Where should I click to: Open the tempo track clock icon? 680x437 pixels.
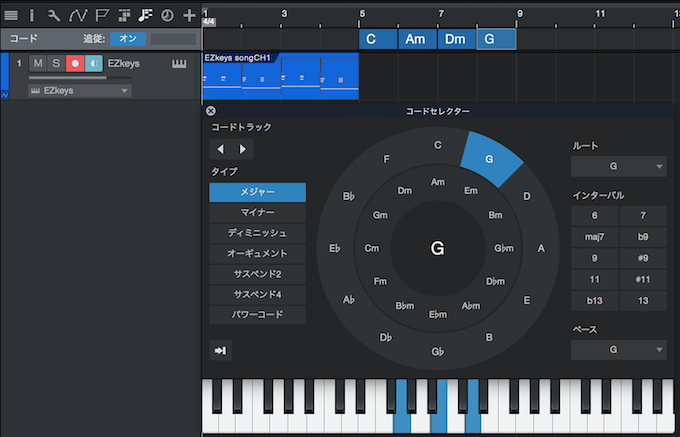click(167, 16)
